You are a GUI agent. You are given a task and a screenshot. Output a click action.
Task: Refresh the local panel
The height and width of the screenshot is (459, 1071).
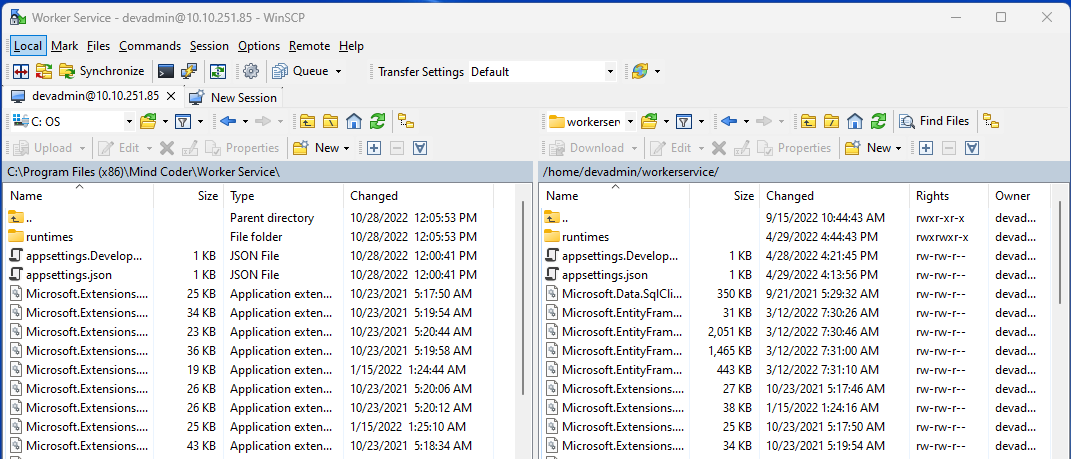(377, 122)
